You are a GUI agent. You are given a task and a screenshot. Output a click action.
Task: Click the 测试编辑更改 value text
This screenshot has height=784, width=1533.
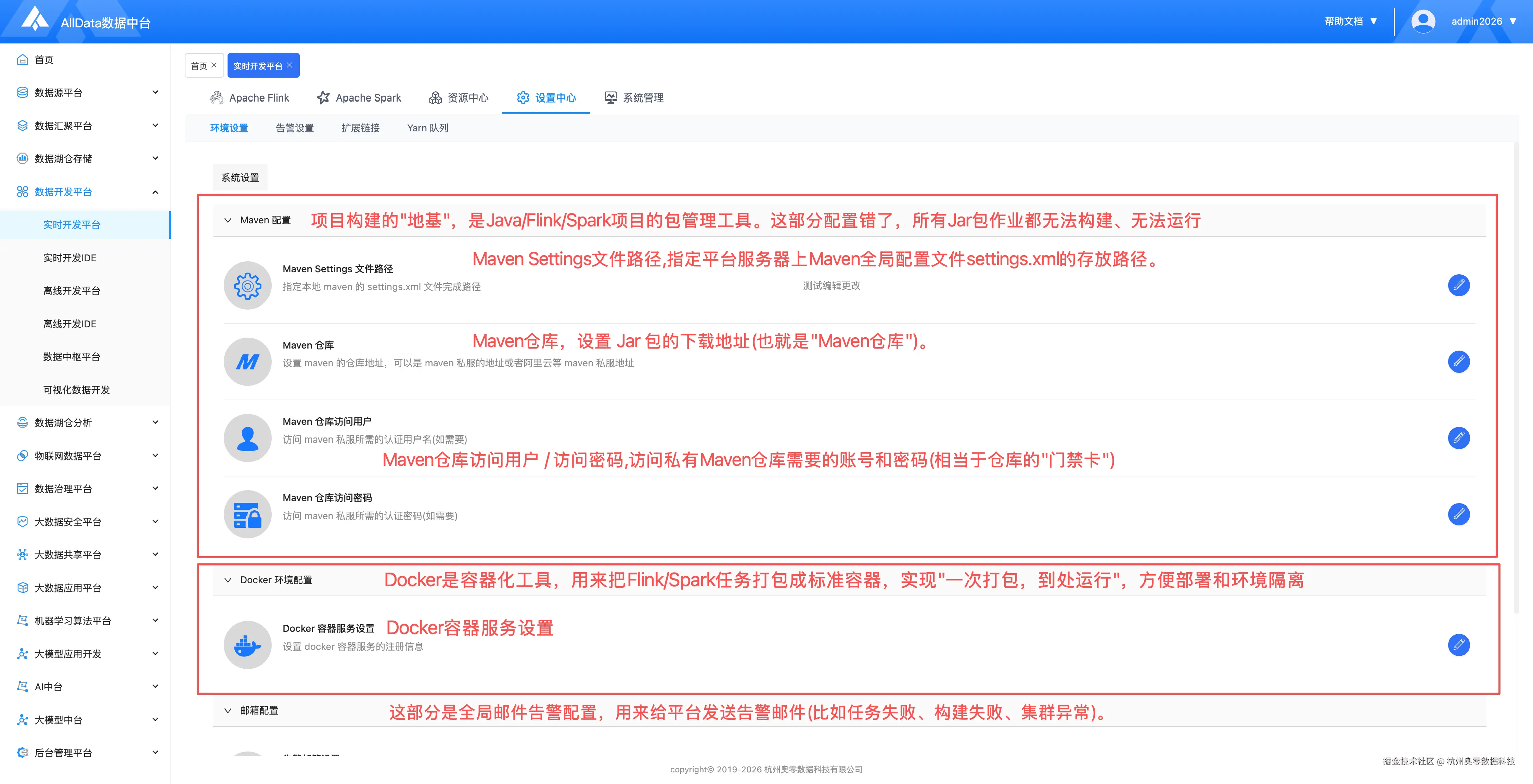pos(832,286)
